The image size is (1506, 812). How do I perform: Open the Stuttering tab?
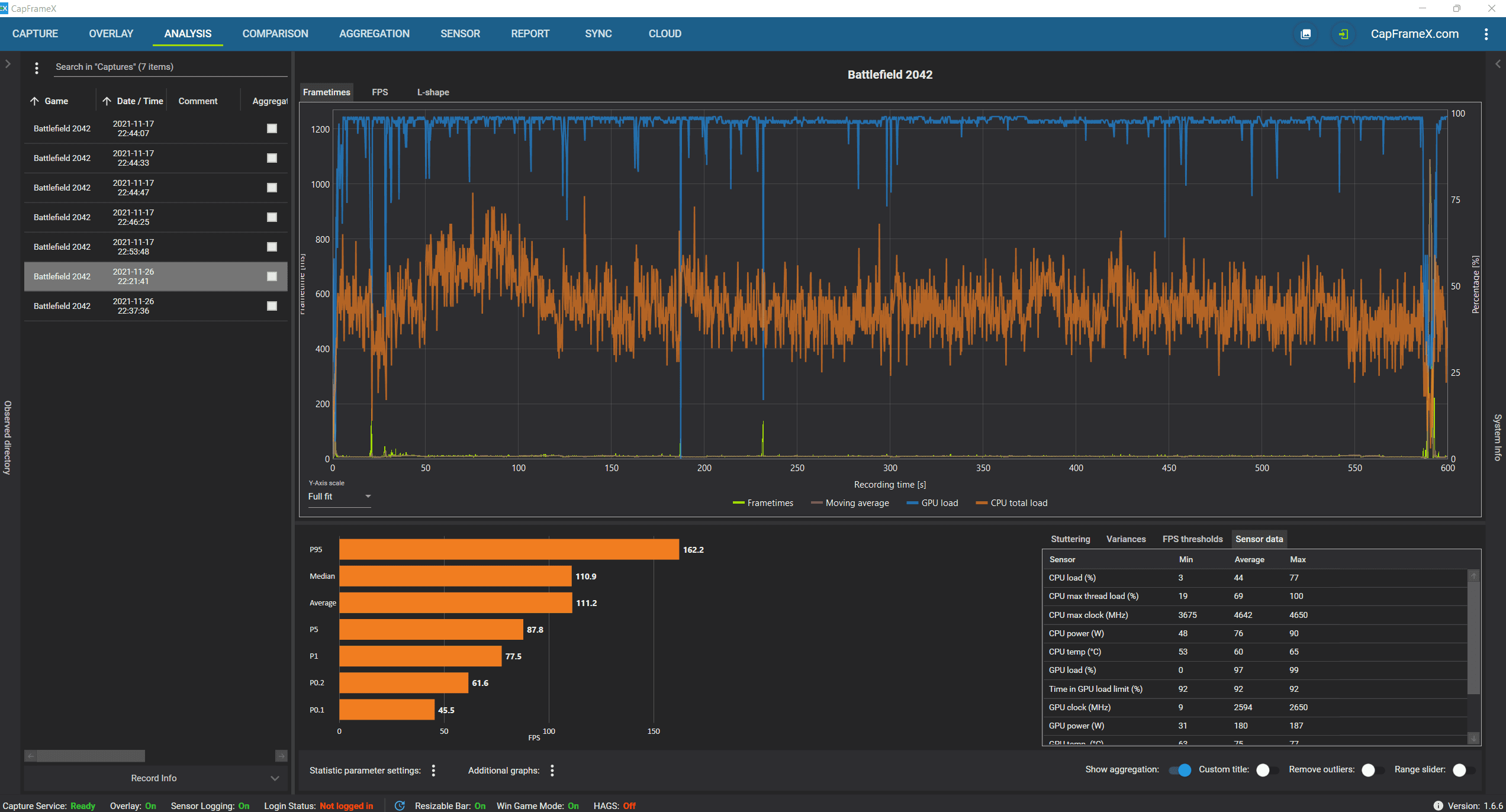tap(1070, 539)
